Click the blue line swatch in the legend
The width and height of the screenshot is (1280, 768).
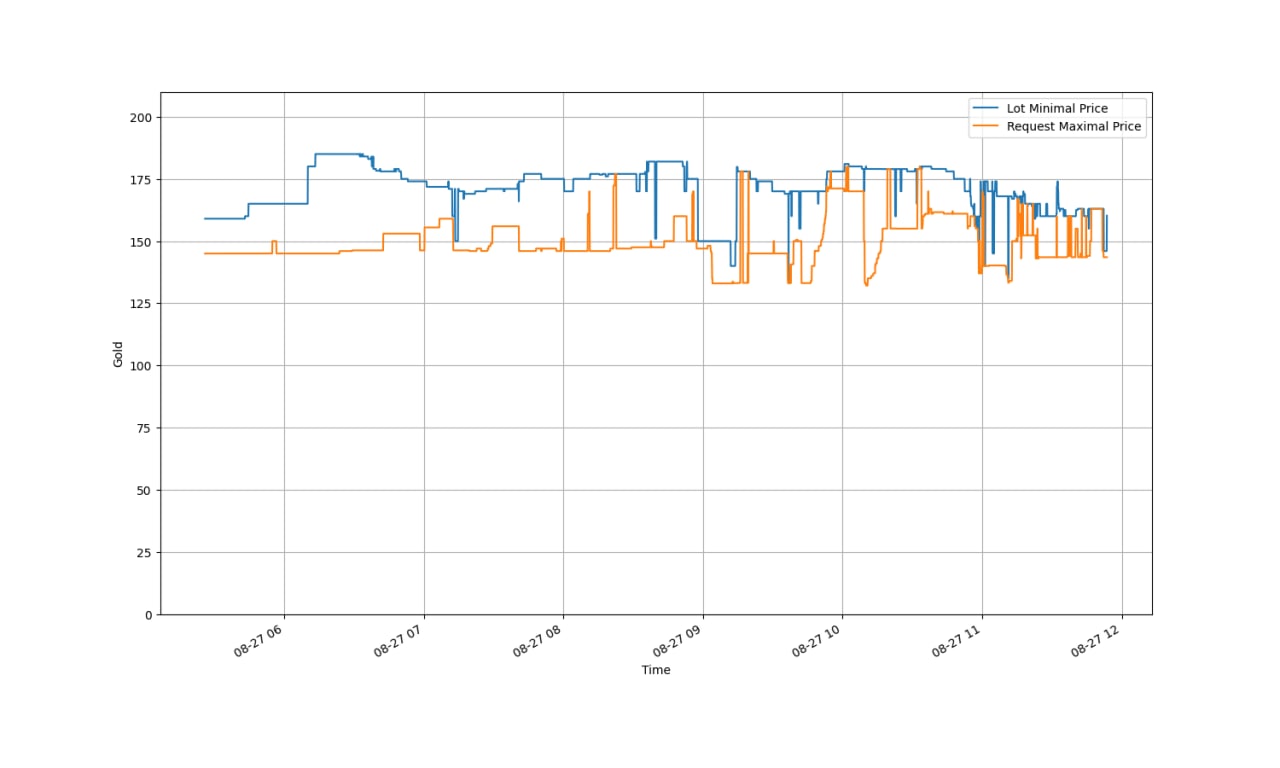pos(985,108)
